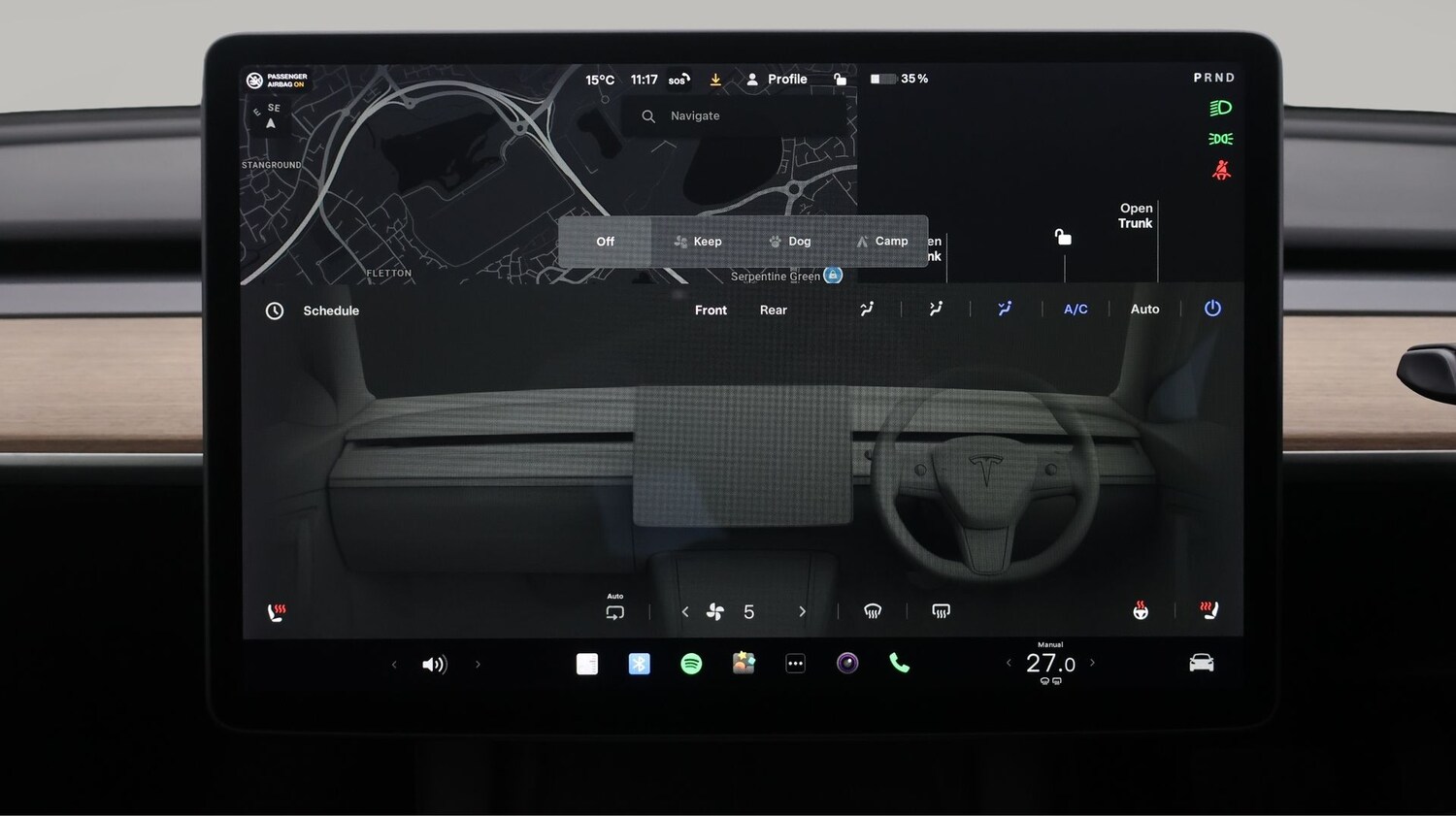Select the middle airflow direction icon
The height and width of the screenshot is (816, 1456).
coord(935,308)
